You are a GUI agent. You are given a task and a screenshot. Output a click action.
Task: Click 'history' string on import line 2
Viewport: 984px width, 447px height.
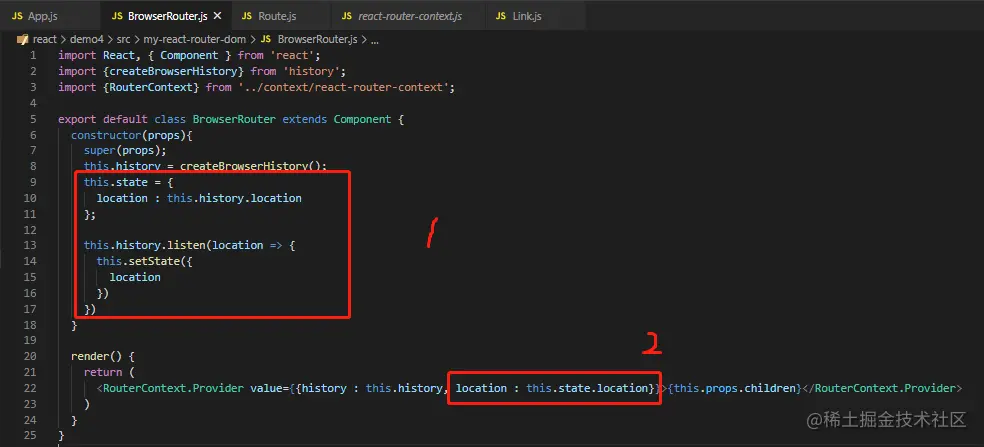click(x=311, y=71)
